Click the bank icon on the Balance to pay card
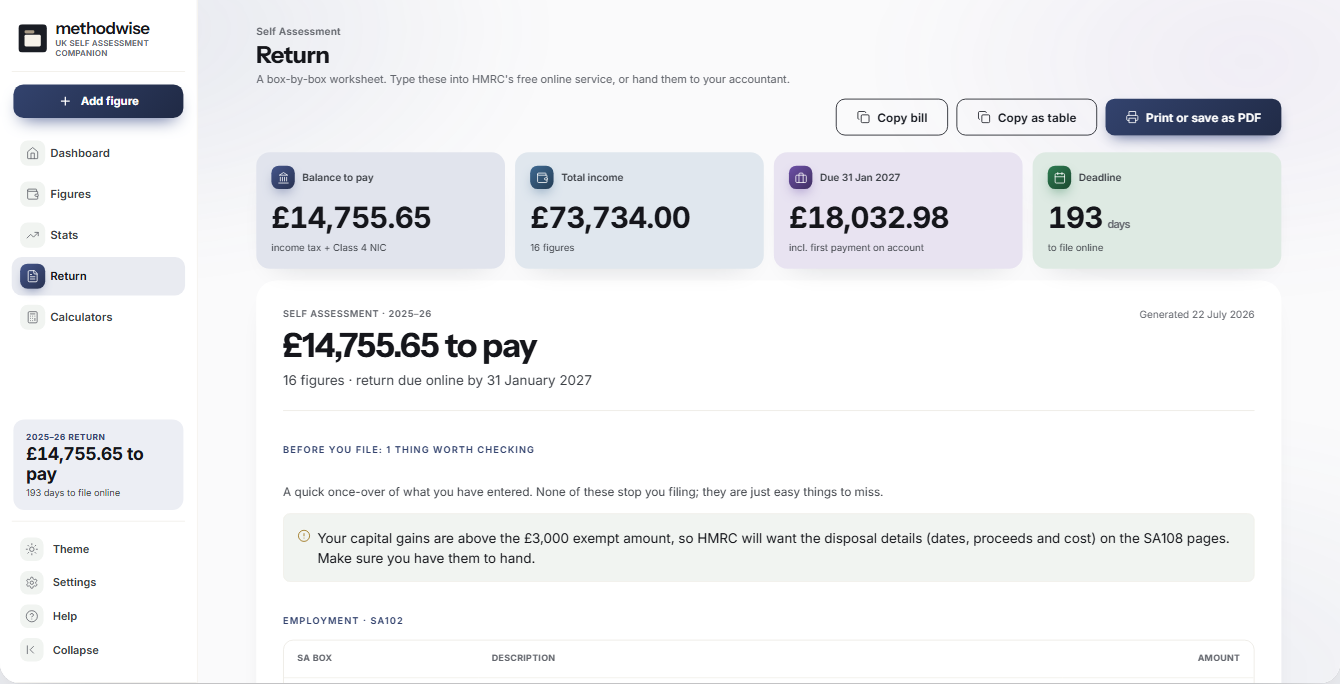 click(283, 177)
